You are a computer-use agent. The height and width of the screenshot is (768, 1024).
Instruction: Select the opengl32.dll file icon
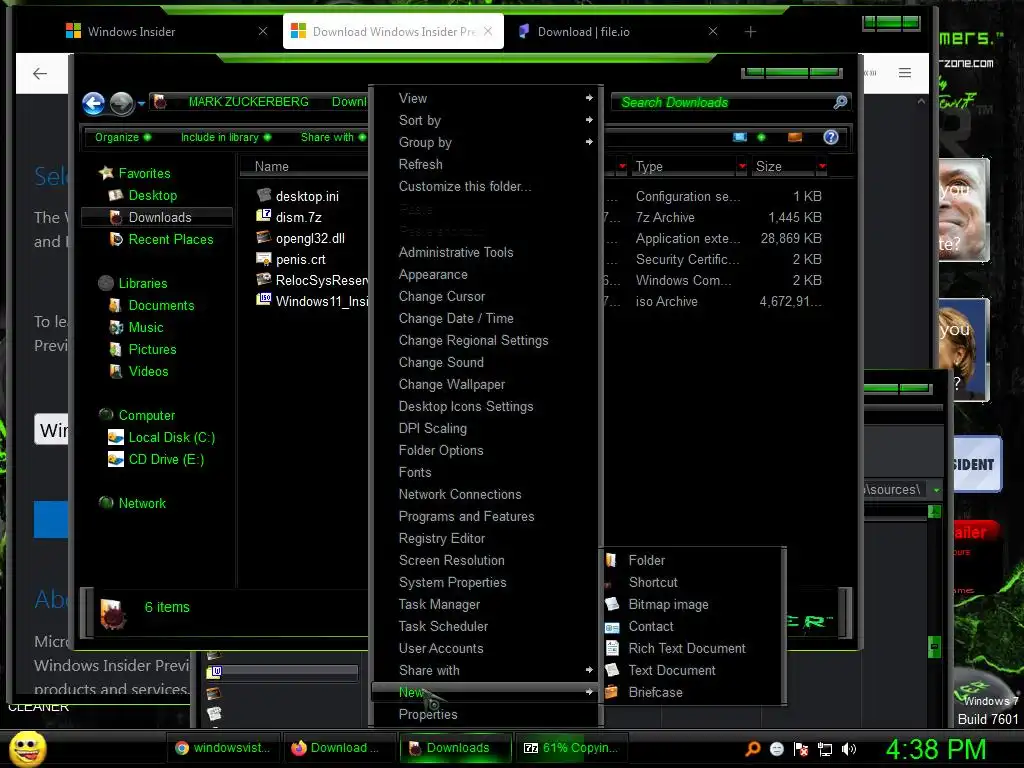pos(264,238)
